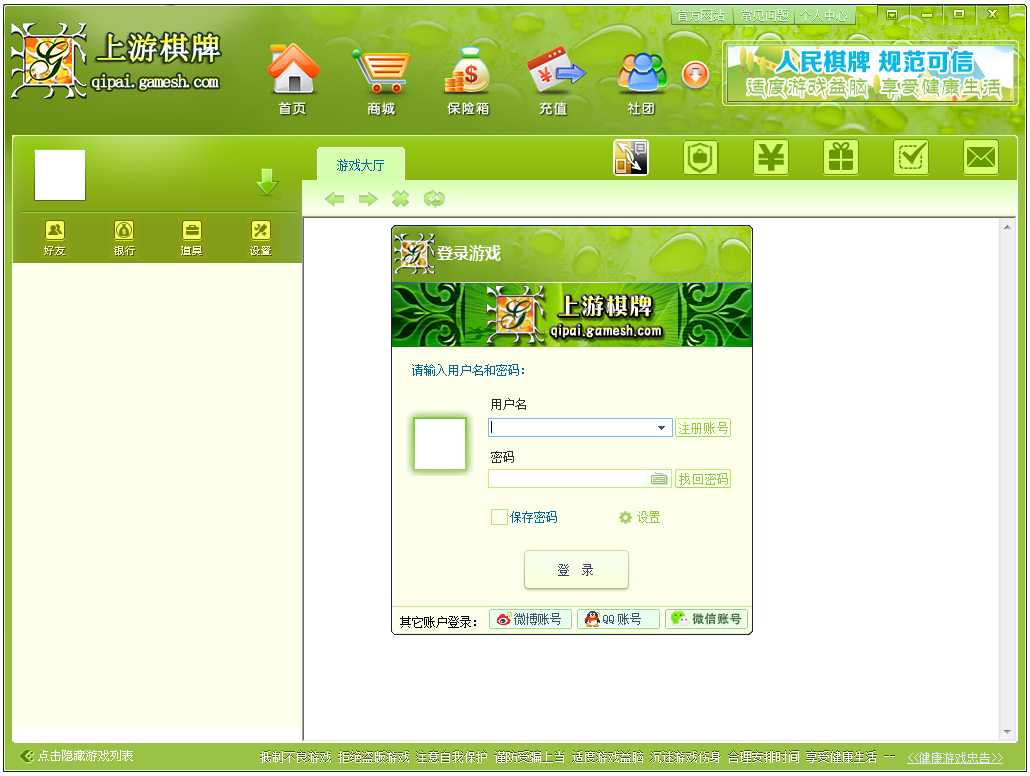Open the 保险箱 money bag icon
The height and width of the screenshot is (776, 1030).
click(x=468, y=80)
